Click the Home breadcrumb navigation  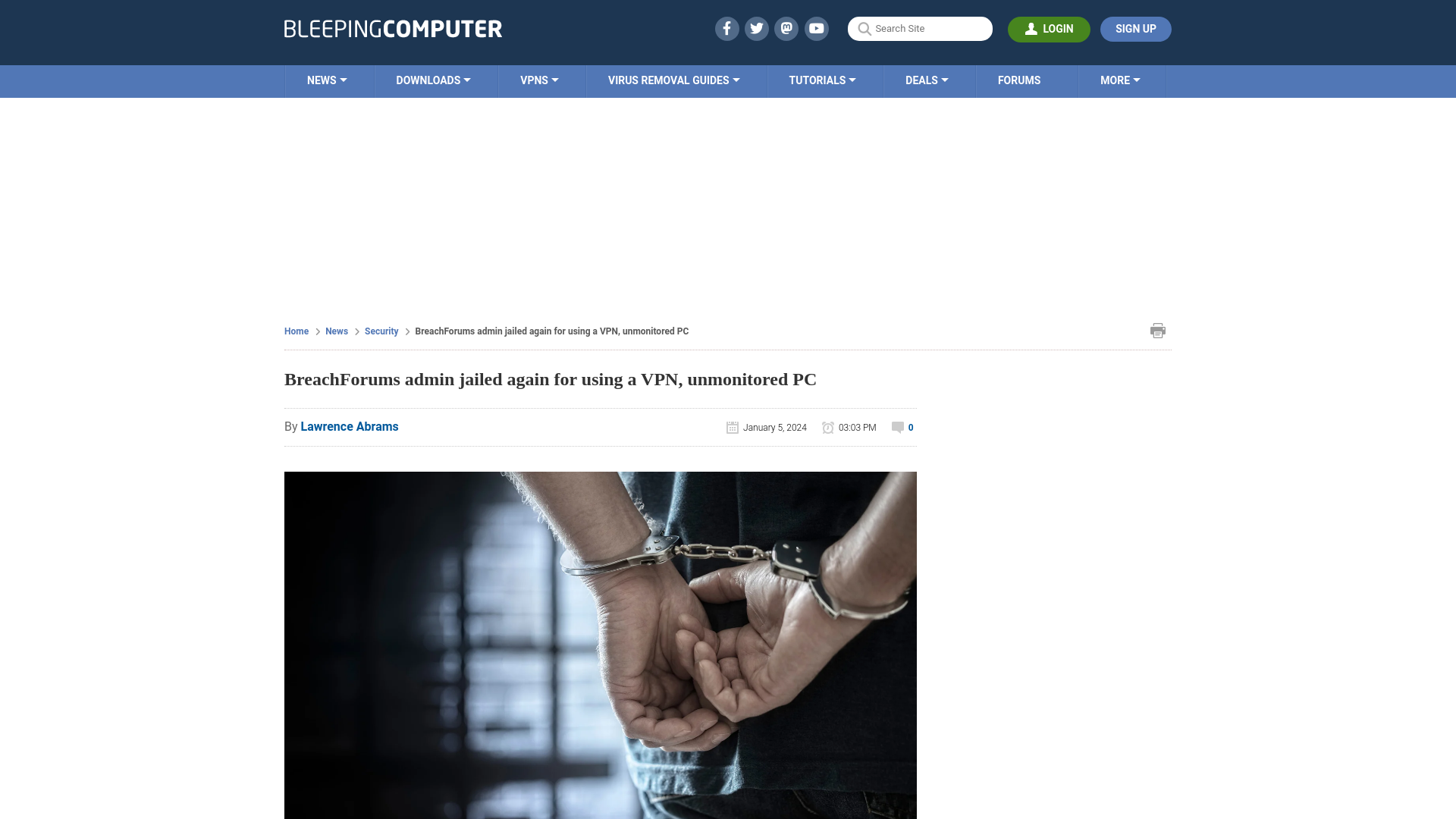coord(296,331)
